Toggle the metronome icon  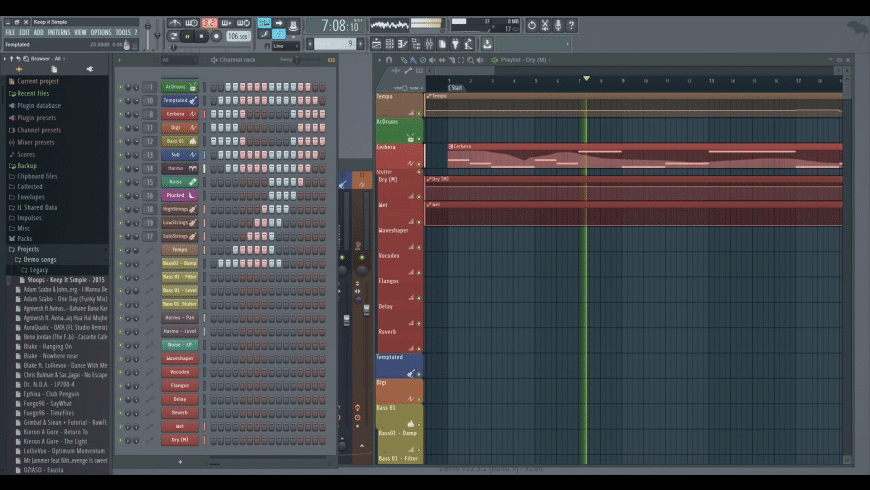[x=175, y=23]
